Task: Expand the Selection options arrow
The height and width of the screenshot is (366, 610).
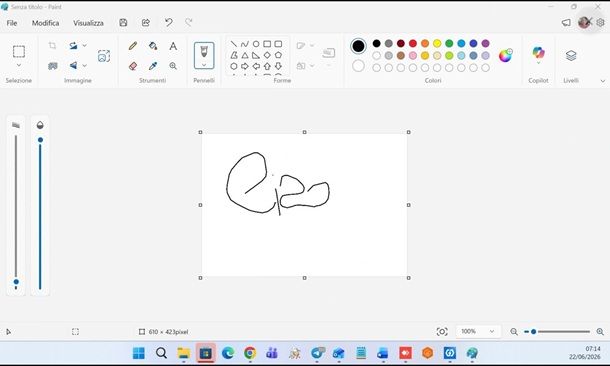Action: click(19, 65)
